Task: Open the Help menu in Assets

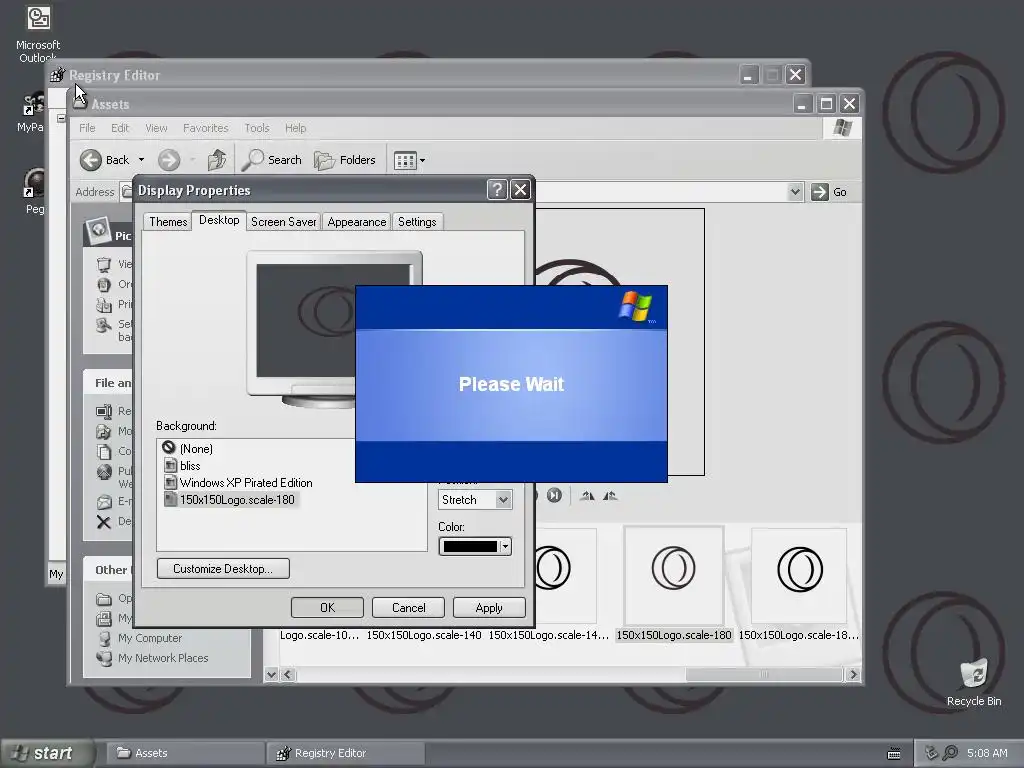Action: coord(295,128)
